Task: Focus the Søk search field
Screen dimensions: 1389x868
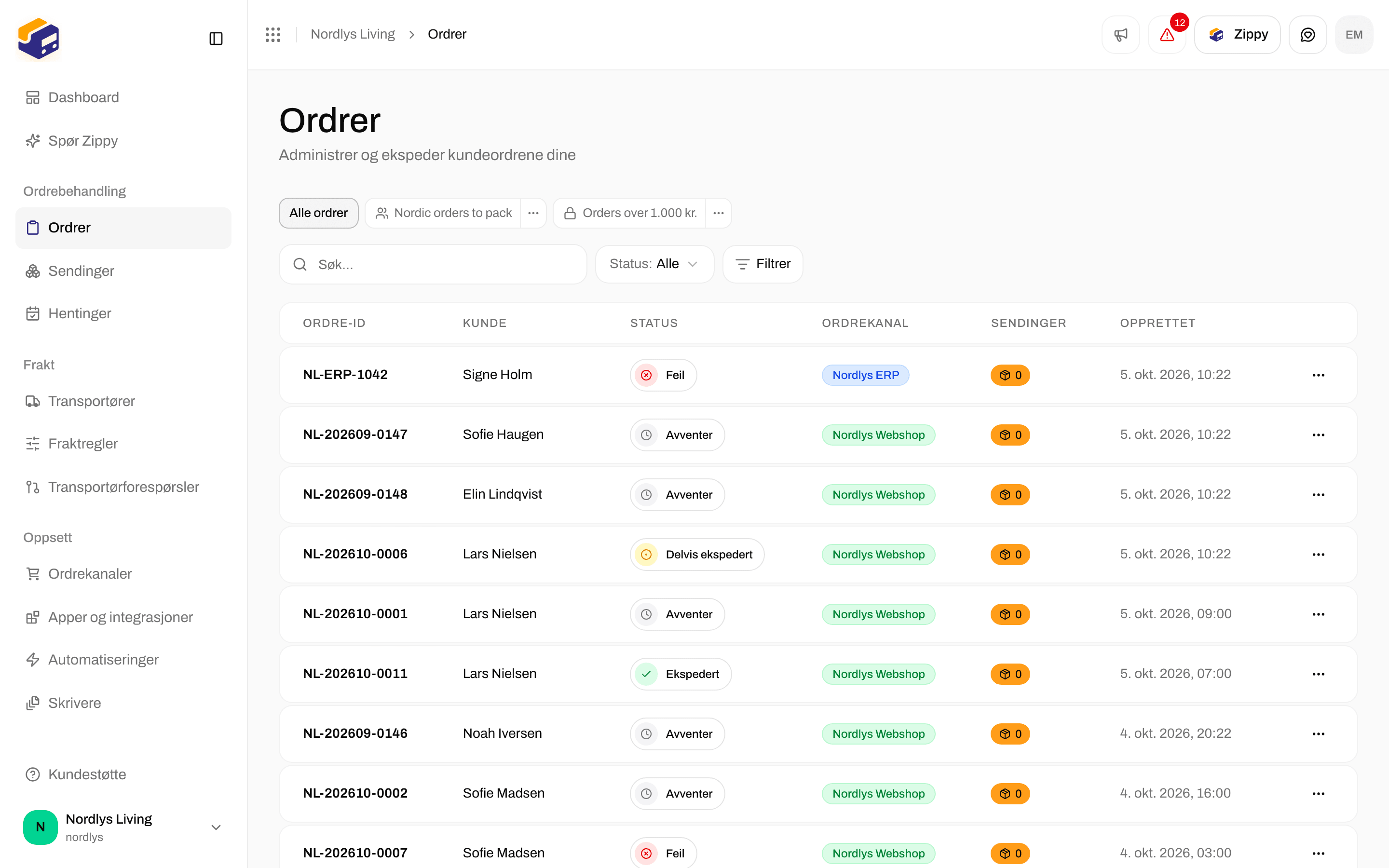Action: [433, 264]
